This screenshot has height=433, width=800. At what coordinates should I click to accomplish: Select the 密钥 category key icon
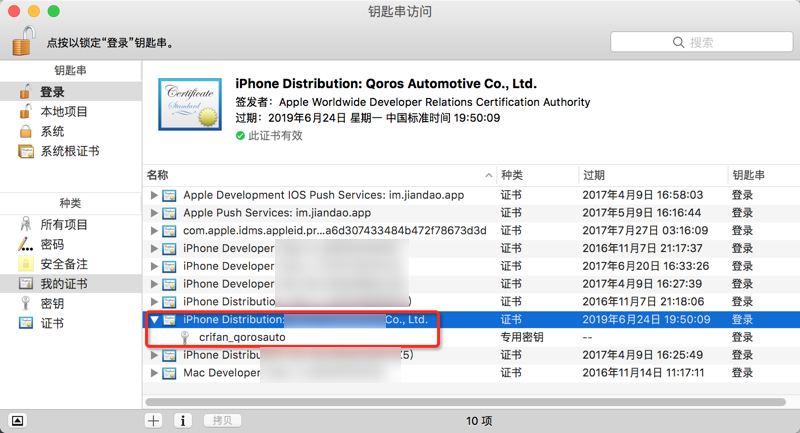26,303
